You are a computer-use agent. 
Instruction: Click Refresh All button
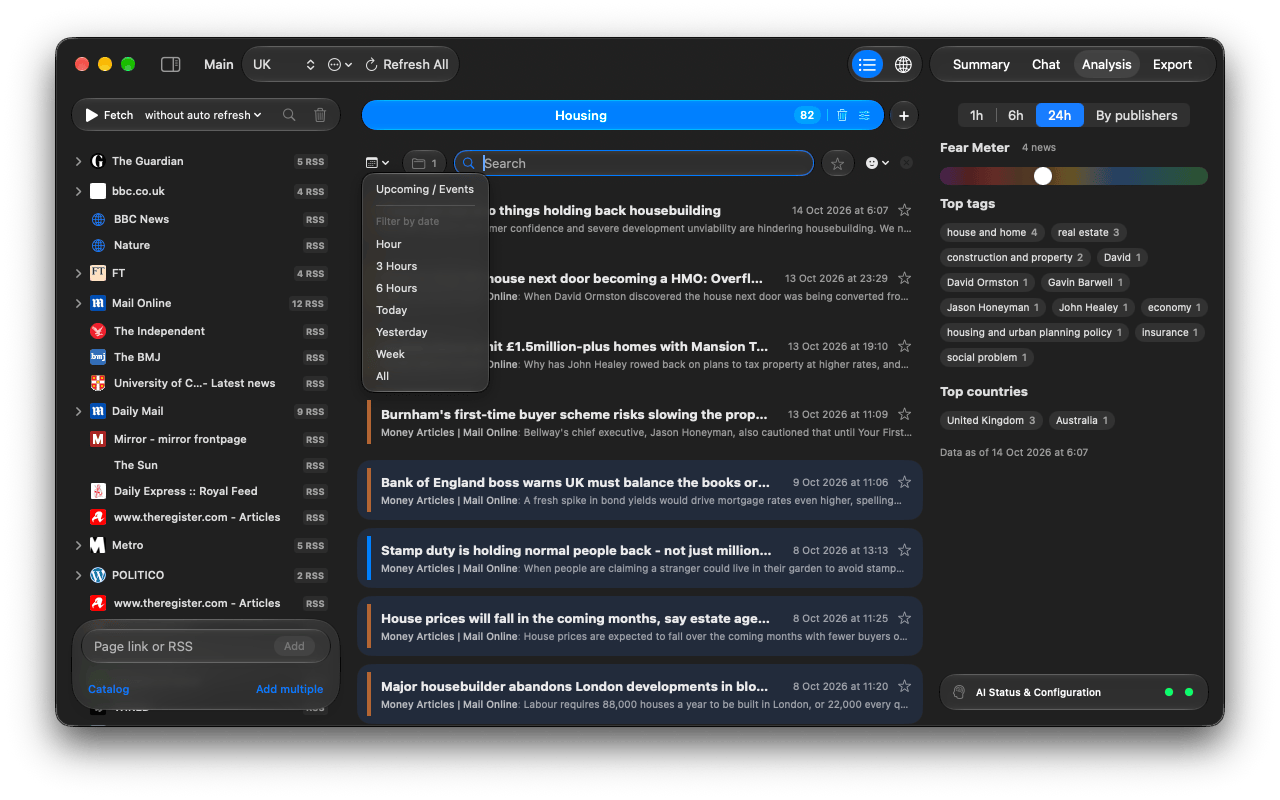pyautogui.click(x=406, y=64)
